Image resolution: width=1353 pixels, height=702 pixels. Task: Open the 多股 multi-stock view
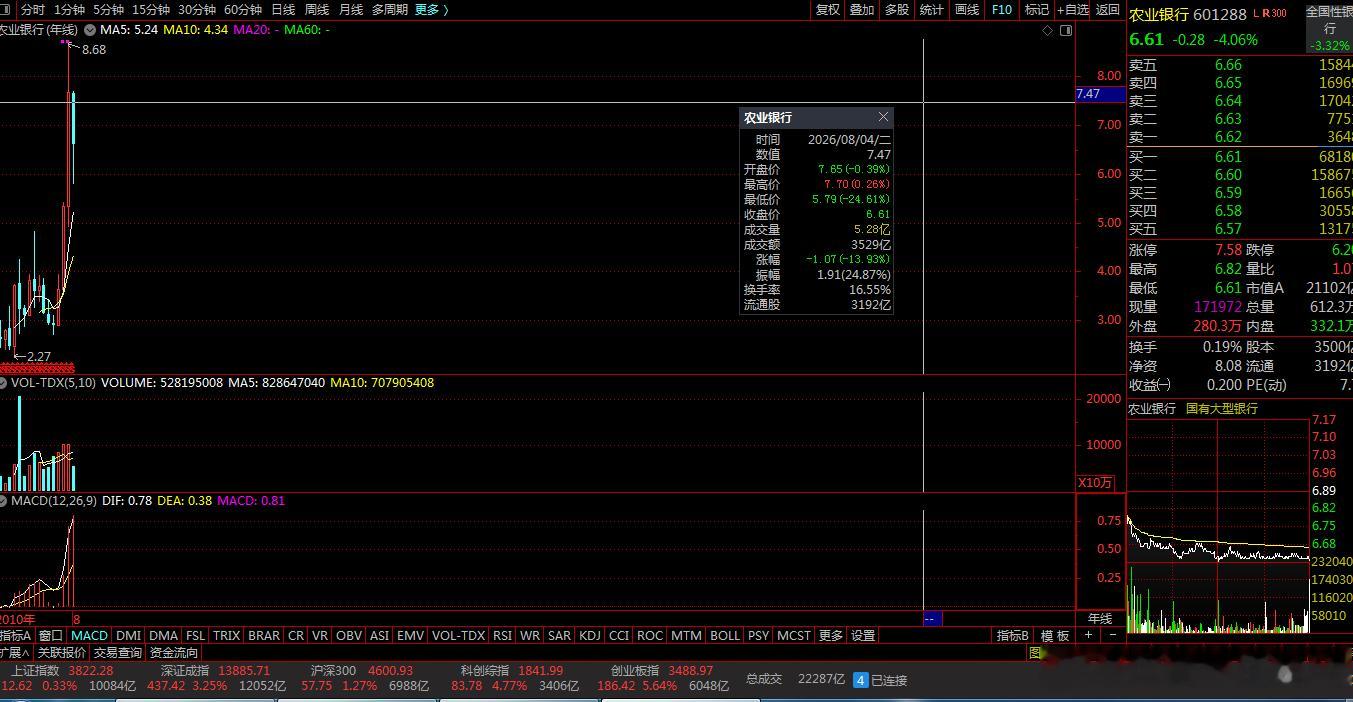pyautogui.click(x=897, y=9)
